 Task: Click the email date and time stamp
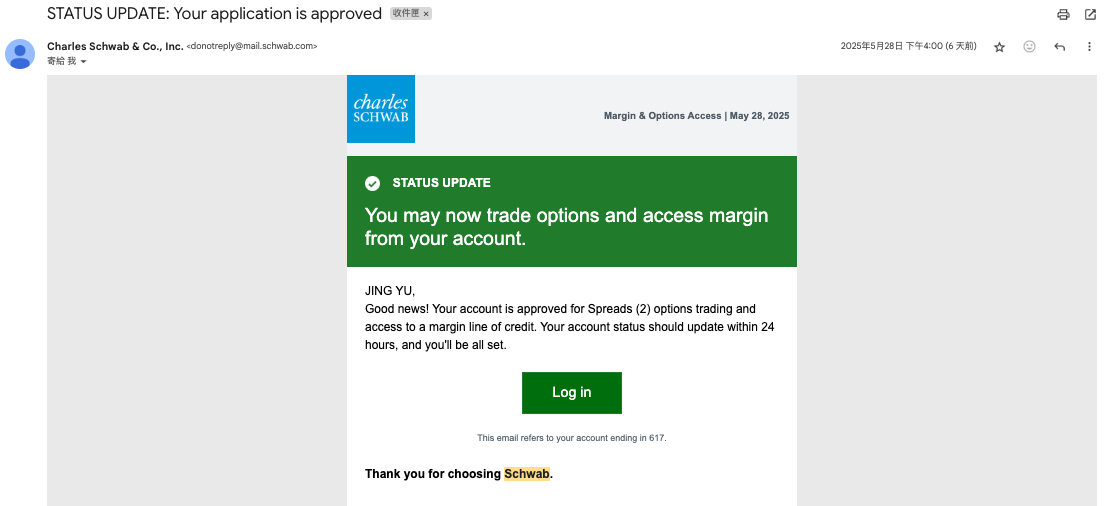[908, 46]
